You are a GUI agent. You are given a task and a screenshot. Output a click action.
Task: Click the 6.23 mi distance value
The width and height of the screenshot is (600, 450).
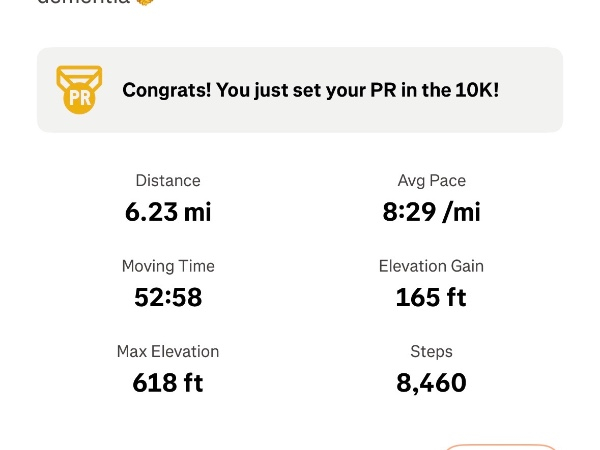168,211
